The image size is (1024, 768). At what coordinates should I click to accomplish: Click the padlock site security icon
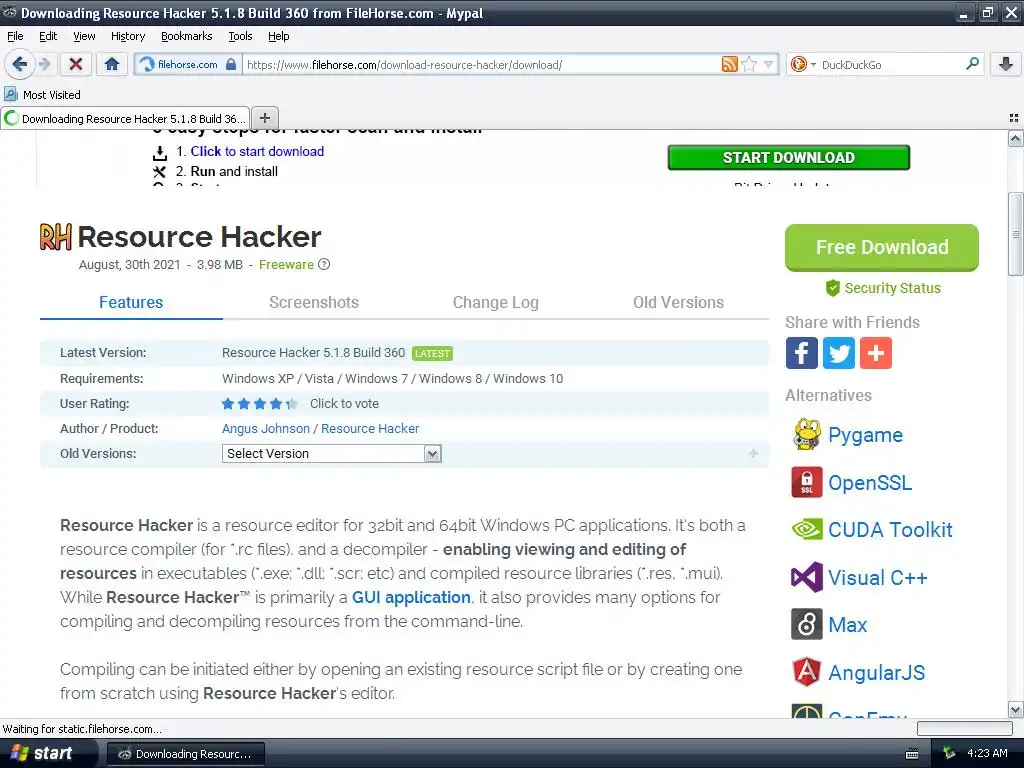click(x=231, y=64)
